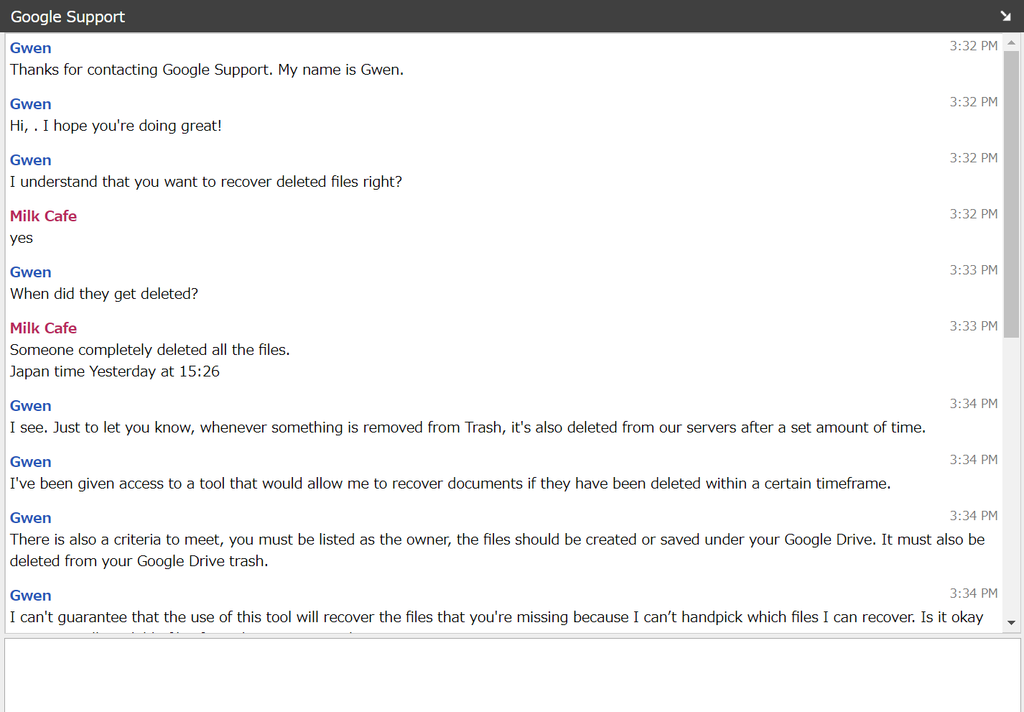
Task: Click Milk Cafe's "yes" reply
Action: 22,238
